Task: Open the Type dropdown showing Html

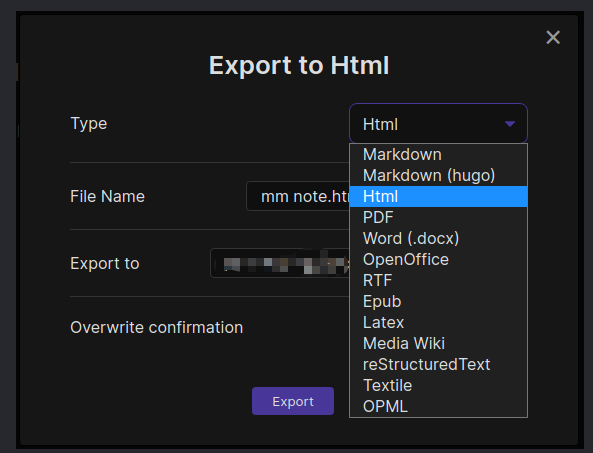Action: pos(438,124)
